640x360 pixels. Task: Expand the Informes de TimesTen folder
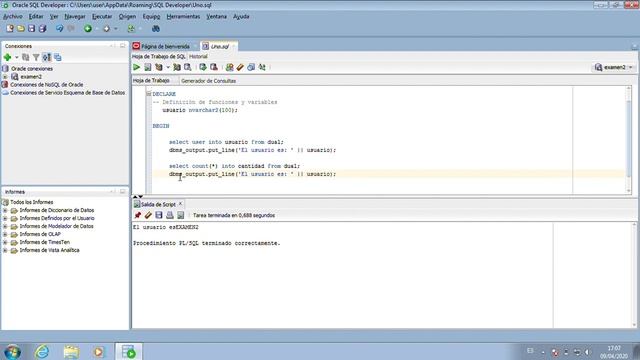coord(5,242)
